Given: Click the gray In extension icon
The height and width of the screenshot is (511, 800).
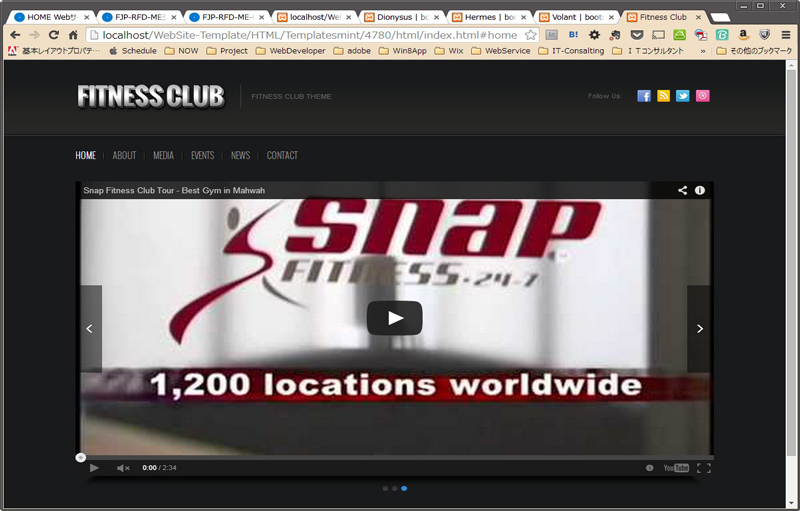Looking at the screenshot, I should 552,35.
